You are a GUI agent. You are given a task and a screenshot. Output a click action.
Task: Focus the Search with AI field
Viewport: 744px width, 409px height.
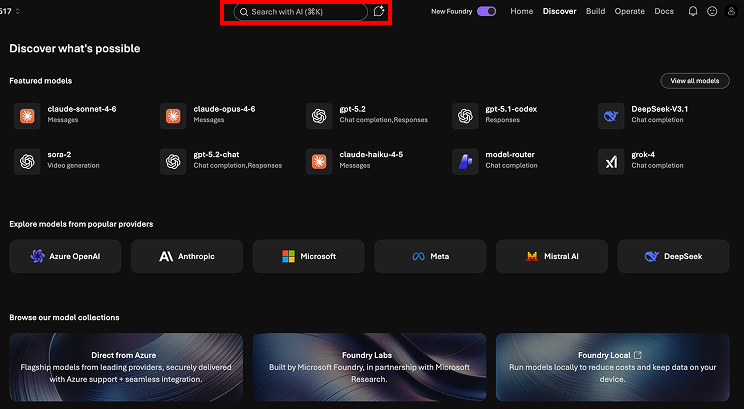pos(301,12)
